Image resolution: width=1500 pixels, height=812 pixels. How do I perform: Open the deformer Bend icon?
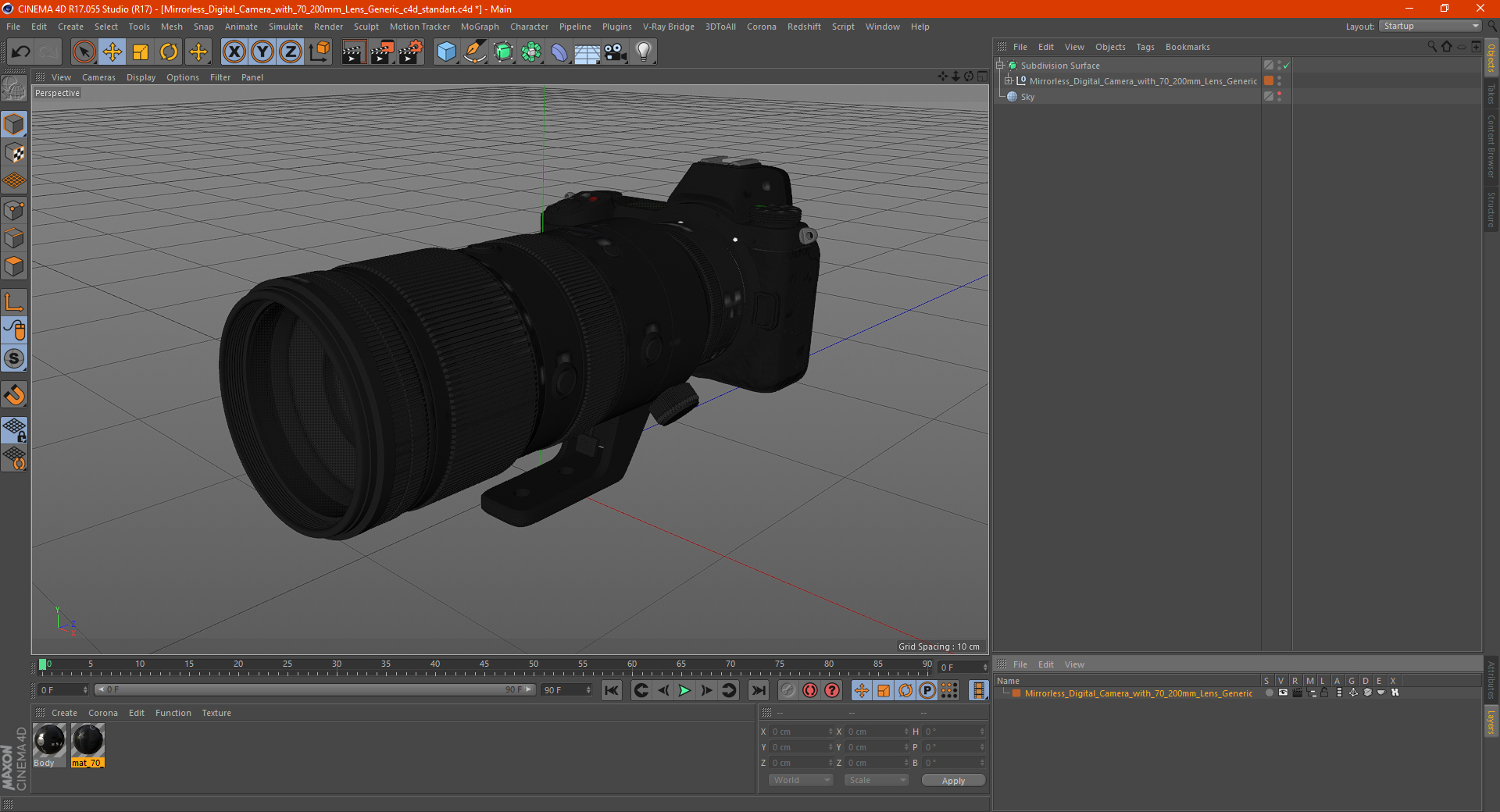coord(559,52)
